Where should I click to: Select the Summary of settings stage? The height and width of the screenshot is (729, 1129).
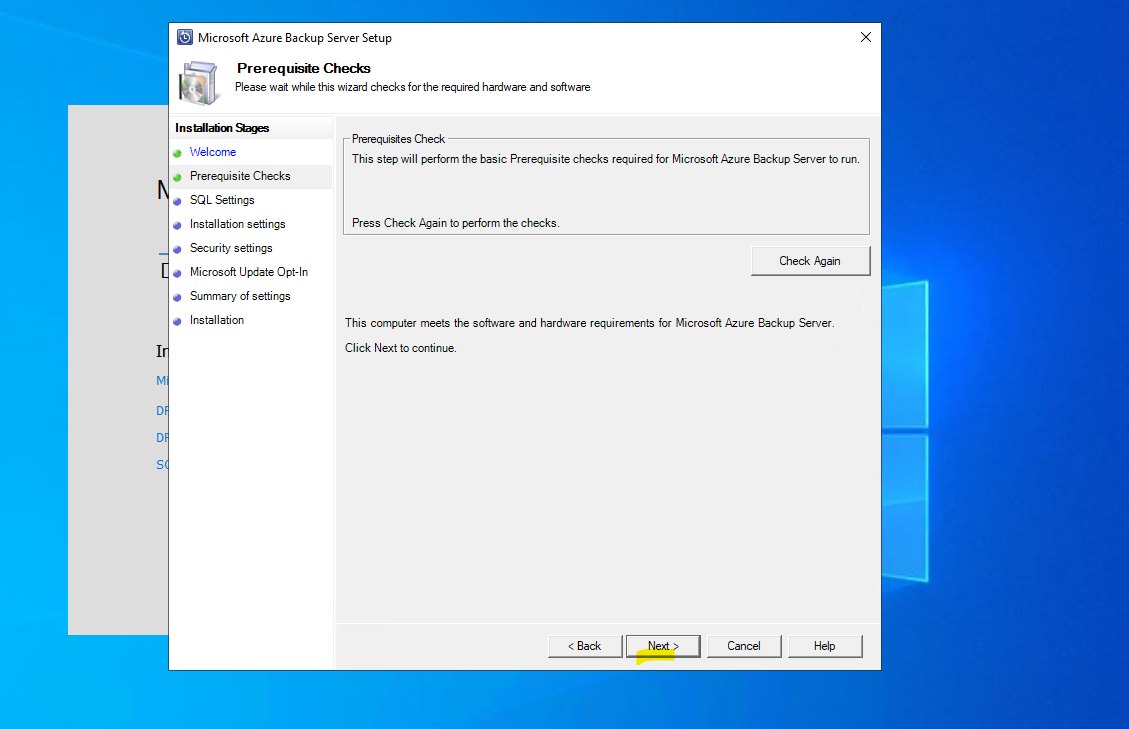[x=240, y=296]
